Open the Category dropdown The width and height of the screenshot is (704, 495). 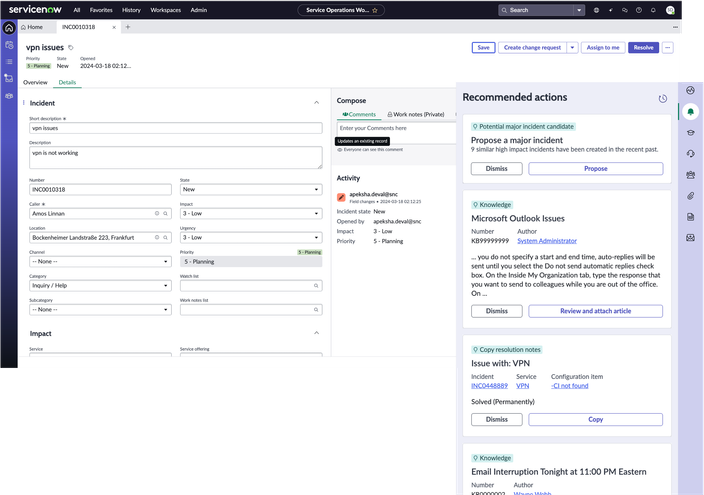[100, 285]
